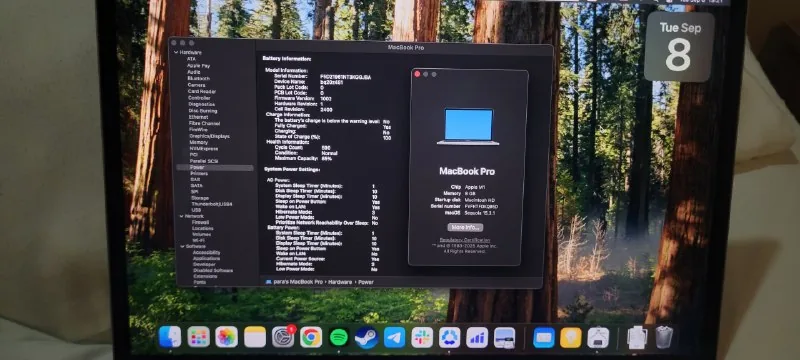Select Wi-Fi in the Network section

click(x=198, y=240)
